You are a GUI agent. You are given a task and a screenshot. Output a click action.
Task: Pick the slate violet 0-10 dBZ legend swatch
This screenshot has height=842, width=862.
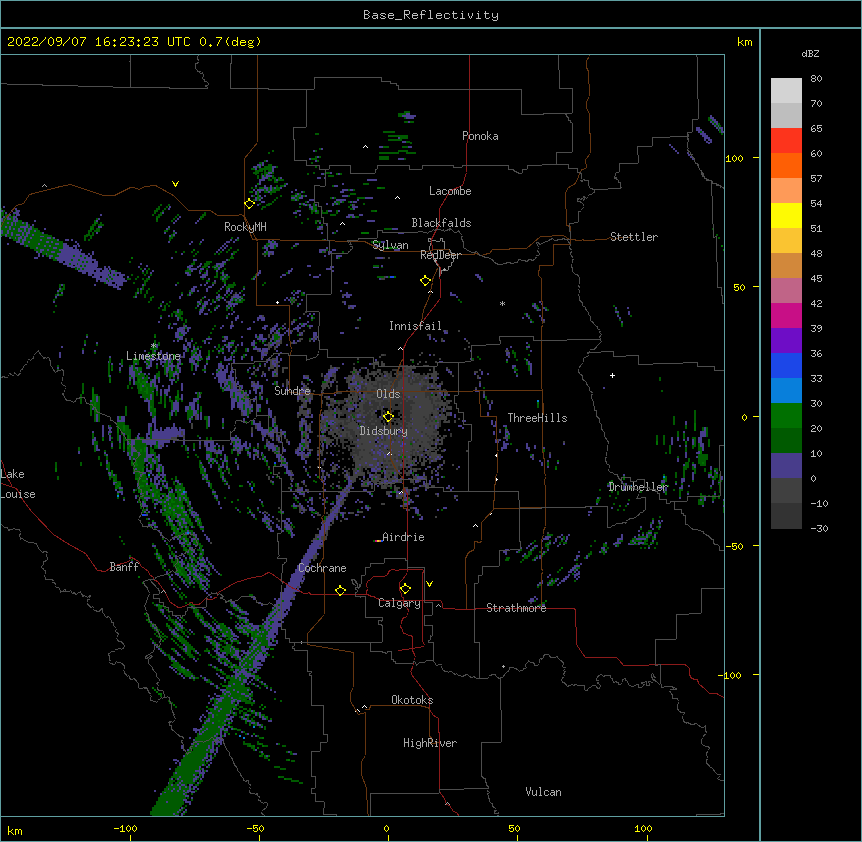pos(786,466)
